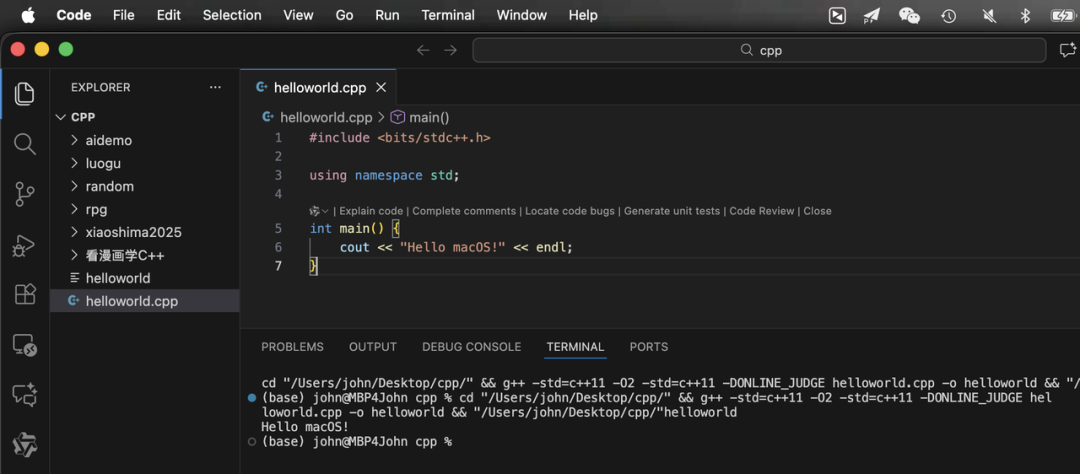Image resolution: width=1080 pixels, height=474 pixels.
Task: Click the paper plane menu bar icon
Action: [871, 16]
